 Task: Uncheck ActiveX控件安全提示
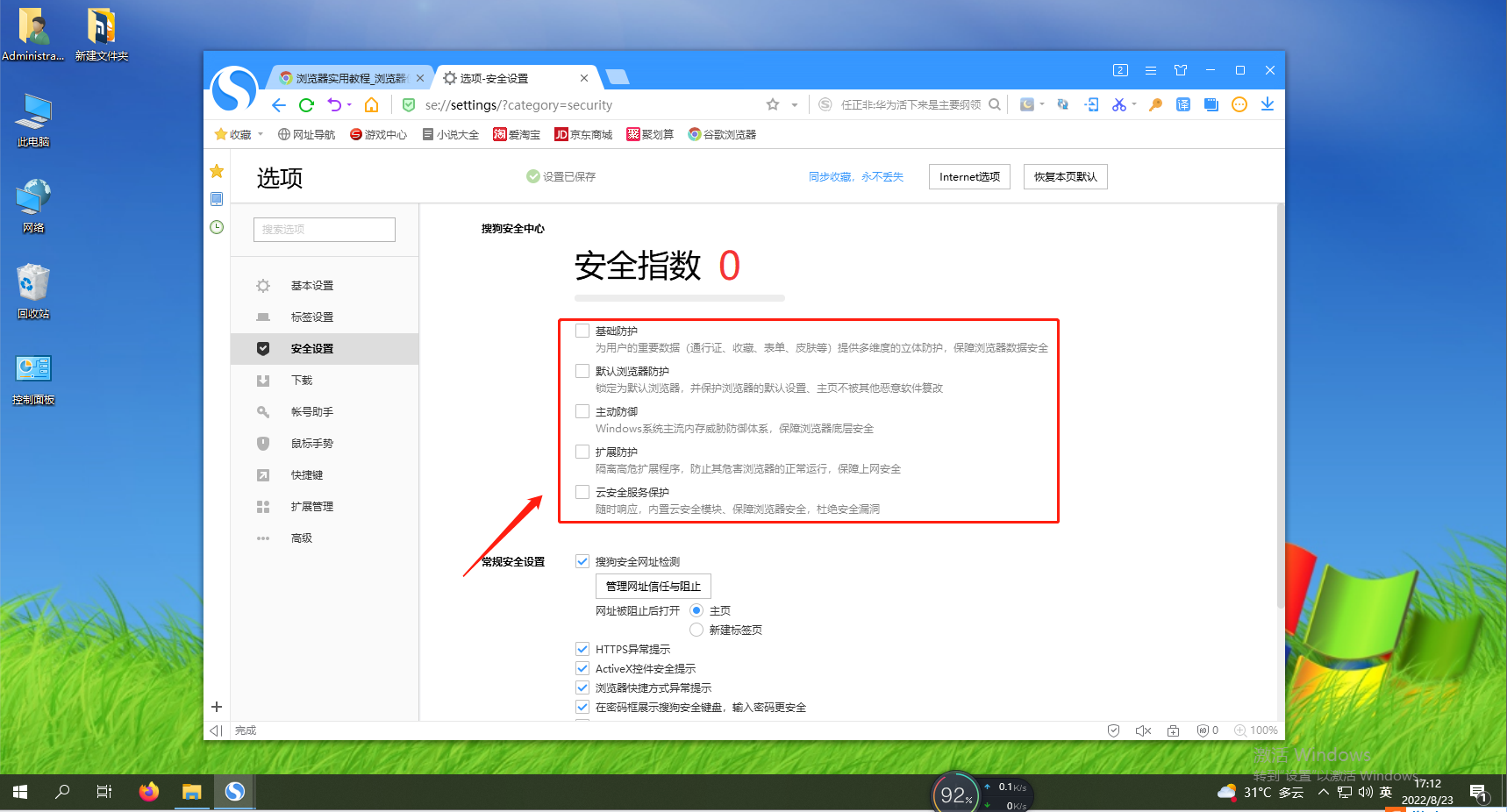click(582, 668)
